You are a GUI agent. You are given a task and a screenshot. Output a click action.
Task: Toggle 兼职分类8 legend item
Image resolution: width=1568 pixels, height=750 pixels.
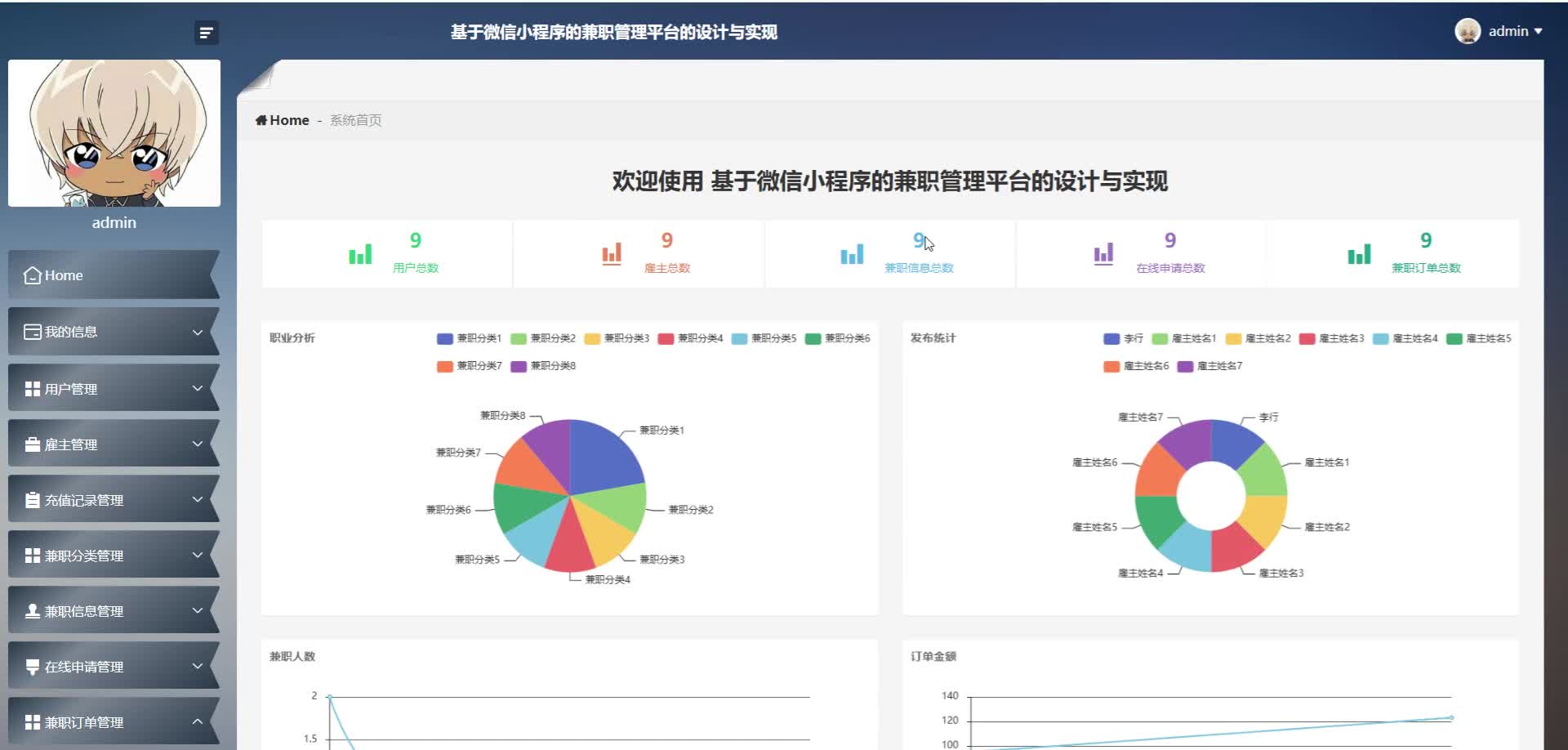pyautogui.click(x=543, y=366)
